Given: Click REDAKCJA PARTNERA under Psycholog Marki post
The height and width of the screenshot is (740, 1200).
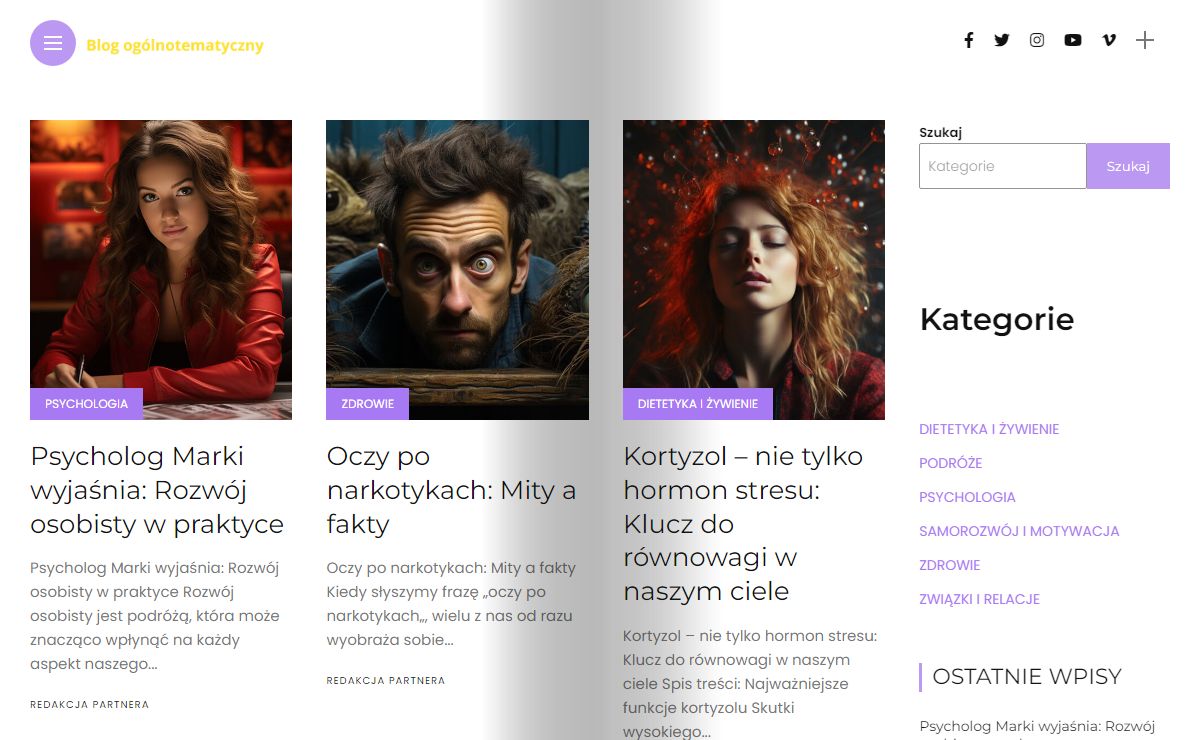Looking at the screenshot, I should [89, 705].
